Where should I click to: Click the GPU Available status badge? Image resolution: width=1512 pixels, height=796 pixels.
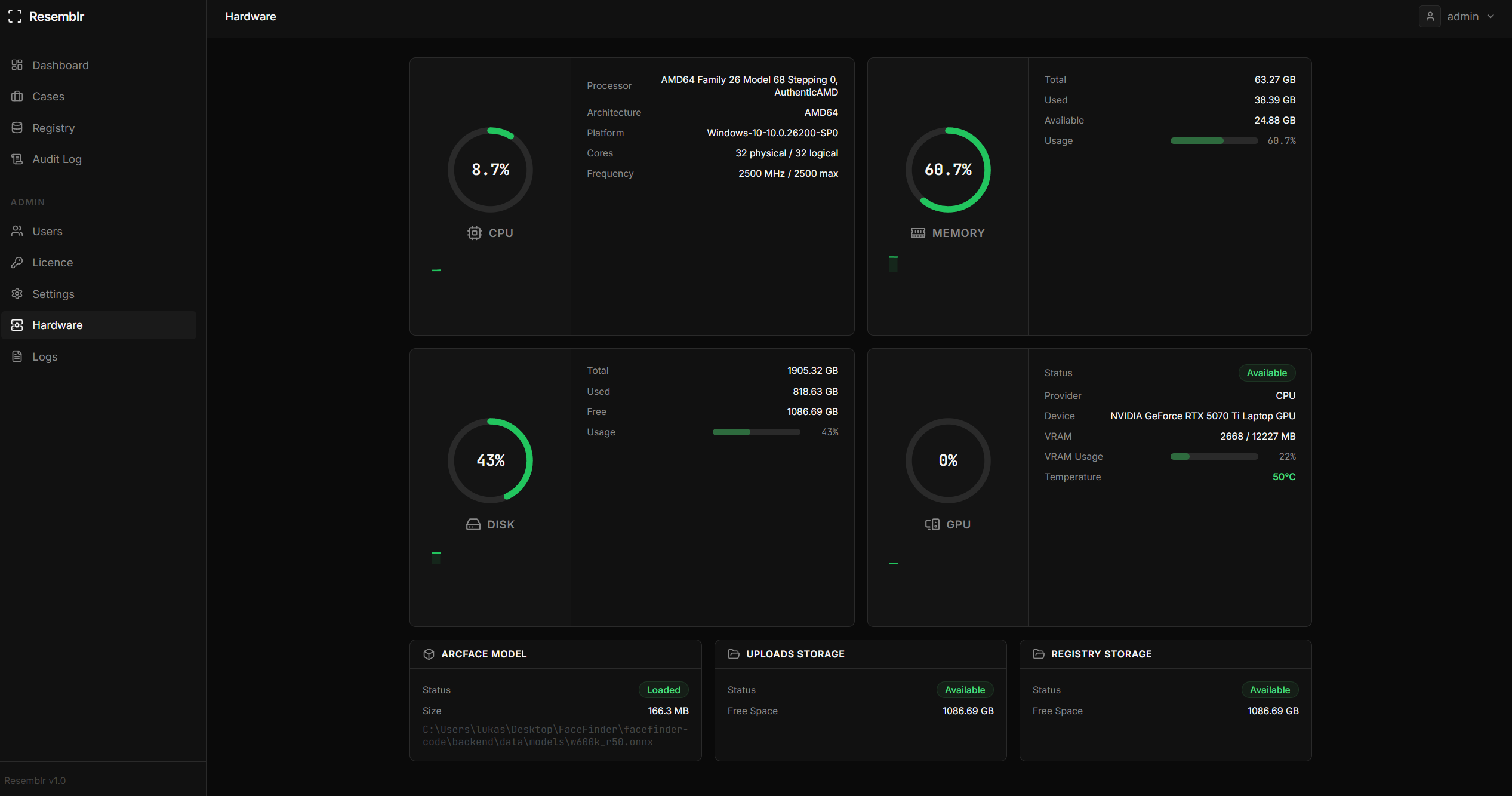1266,373
